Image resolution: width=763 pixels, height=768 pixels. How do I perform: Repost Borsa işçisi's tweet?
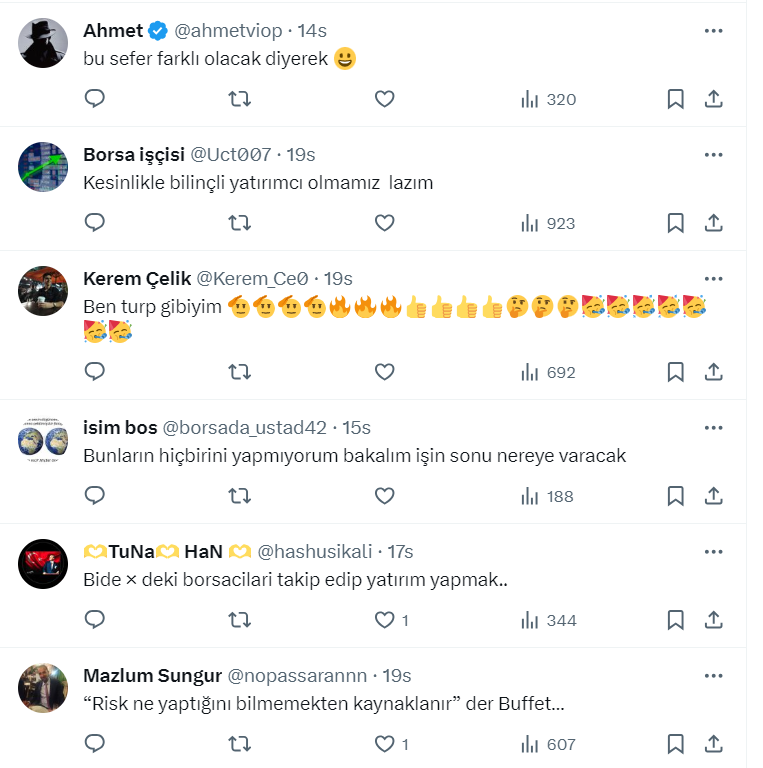click(240, 223)
